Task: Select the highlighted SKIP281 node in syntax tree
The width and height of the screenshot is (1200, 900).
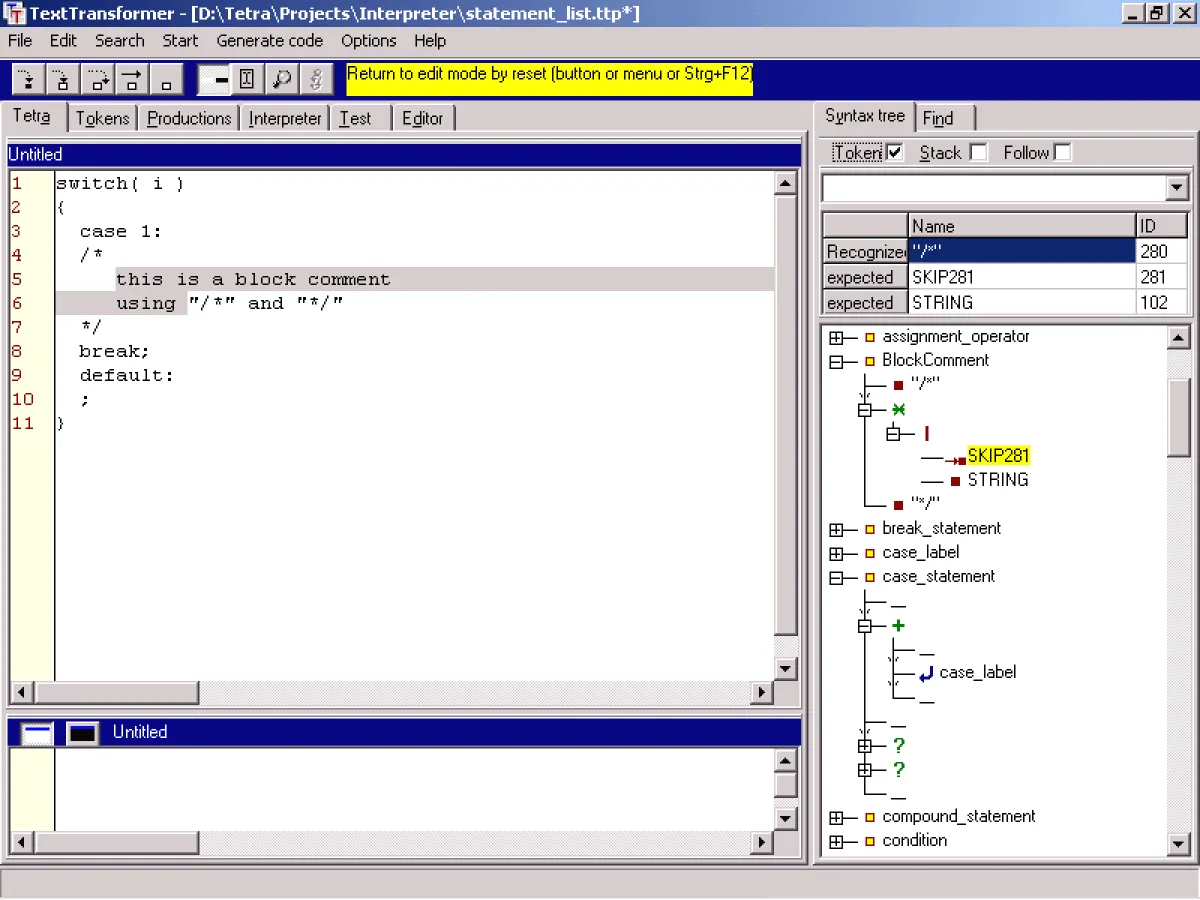Action: click(999, 455)
